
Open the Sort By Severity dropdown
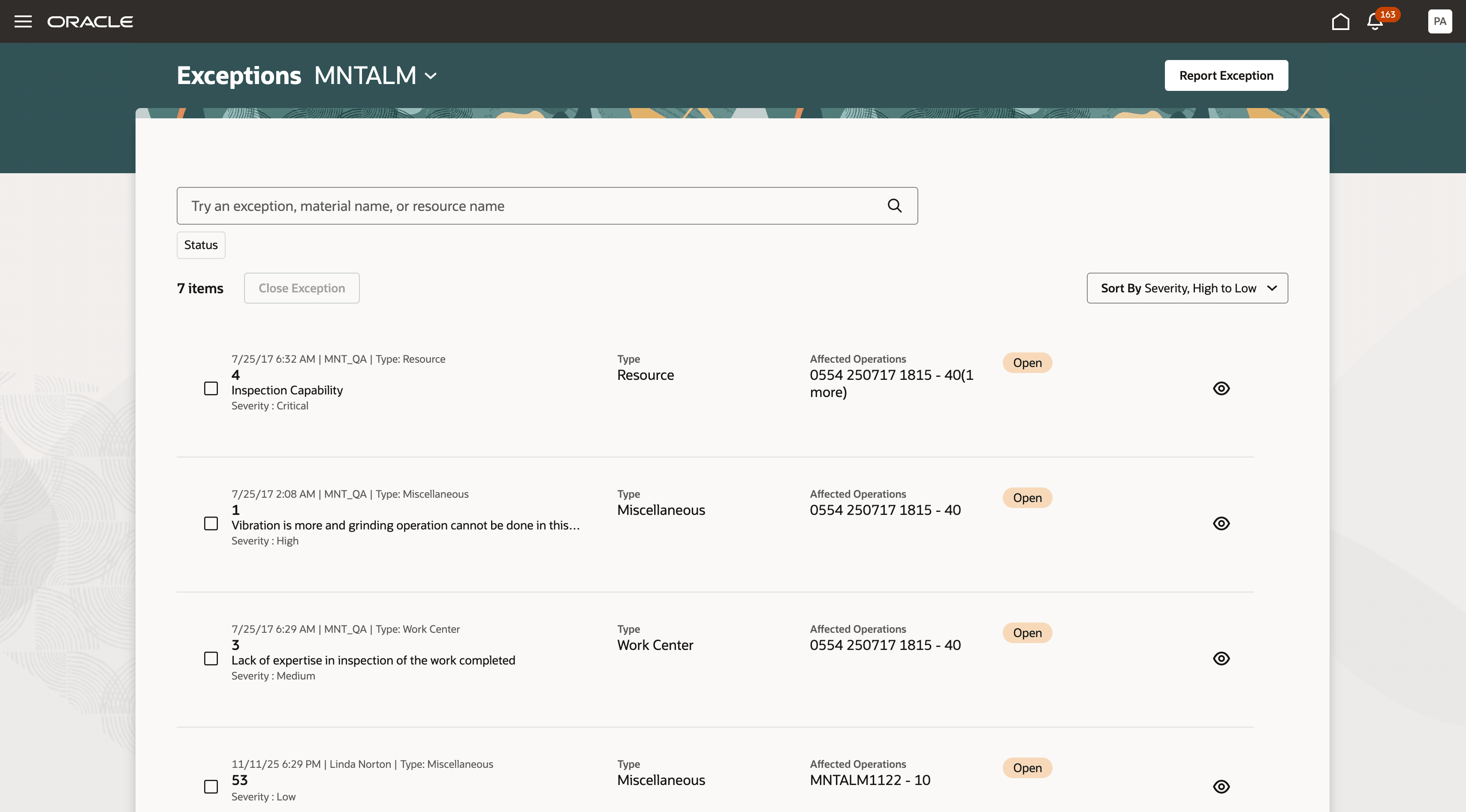[1187, 288]
